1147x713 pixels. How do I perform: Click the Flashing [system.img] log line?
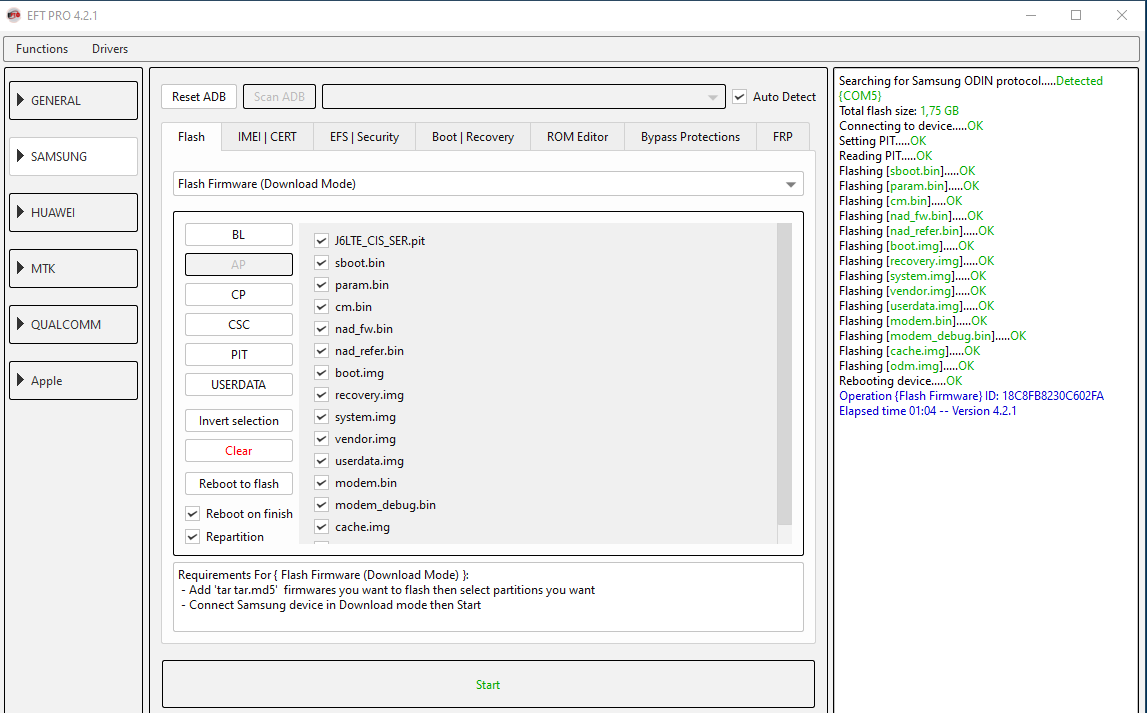tap(913, 276)
